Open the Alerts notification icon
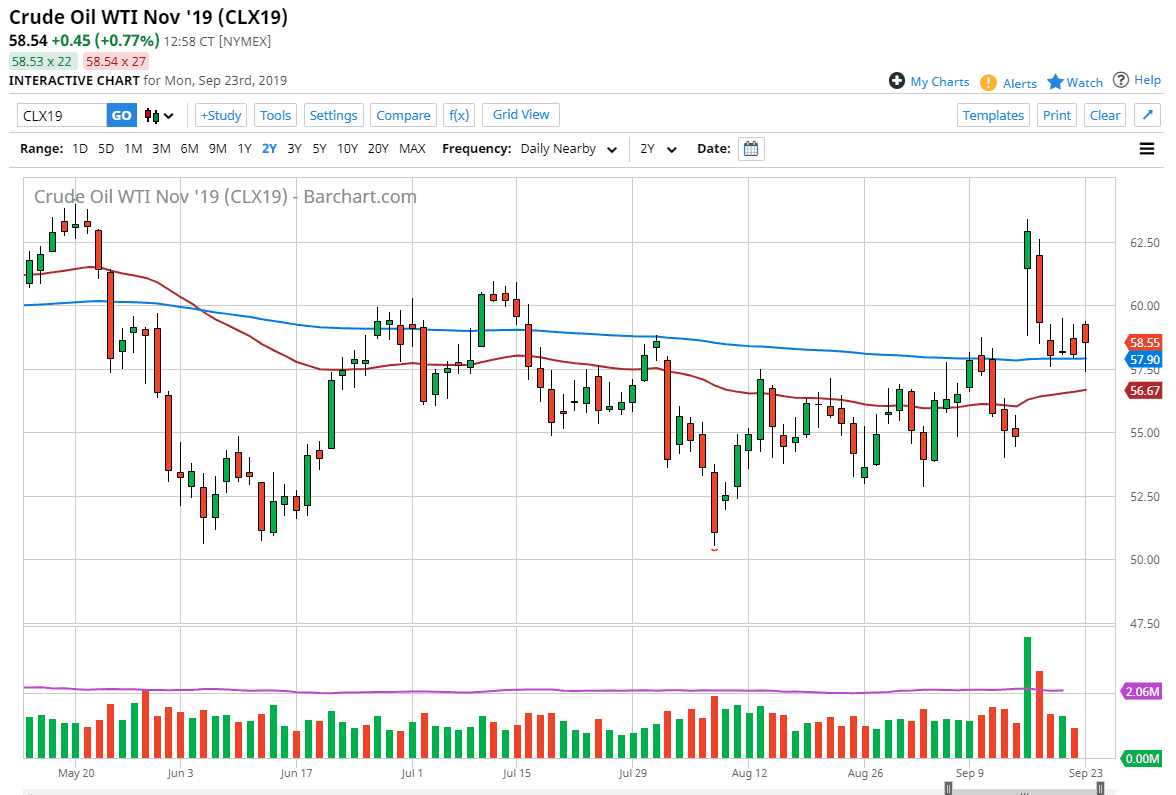 pyautogui.click(x=989, y=82)
